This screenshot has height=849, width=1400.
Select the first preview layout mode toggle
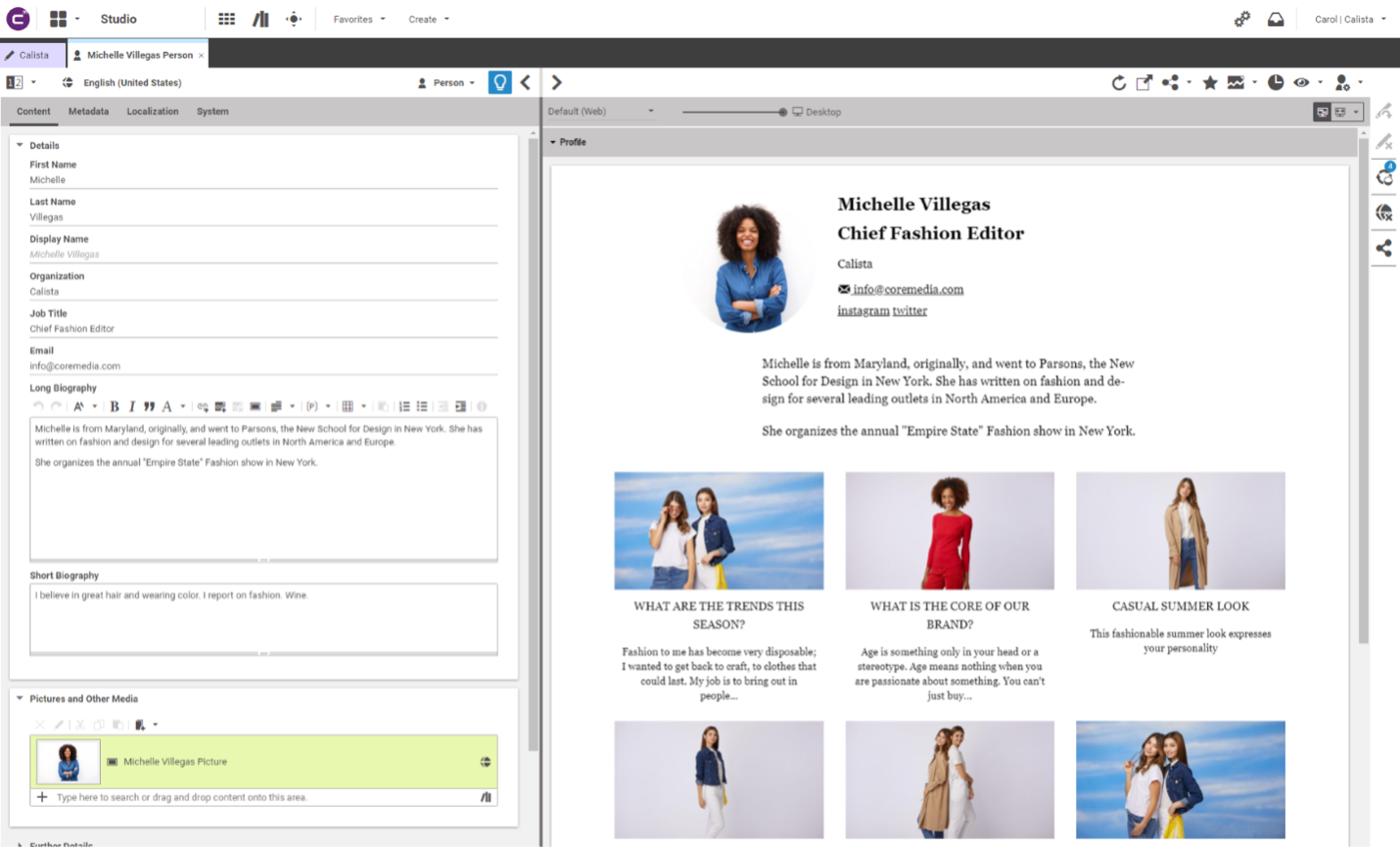[1322, 112]
